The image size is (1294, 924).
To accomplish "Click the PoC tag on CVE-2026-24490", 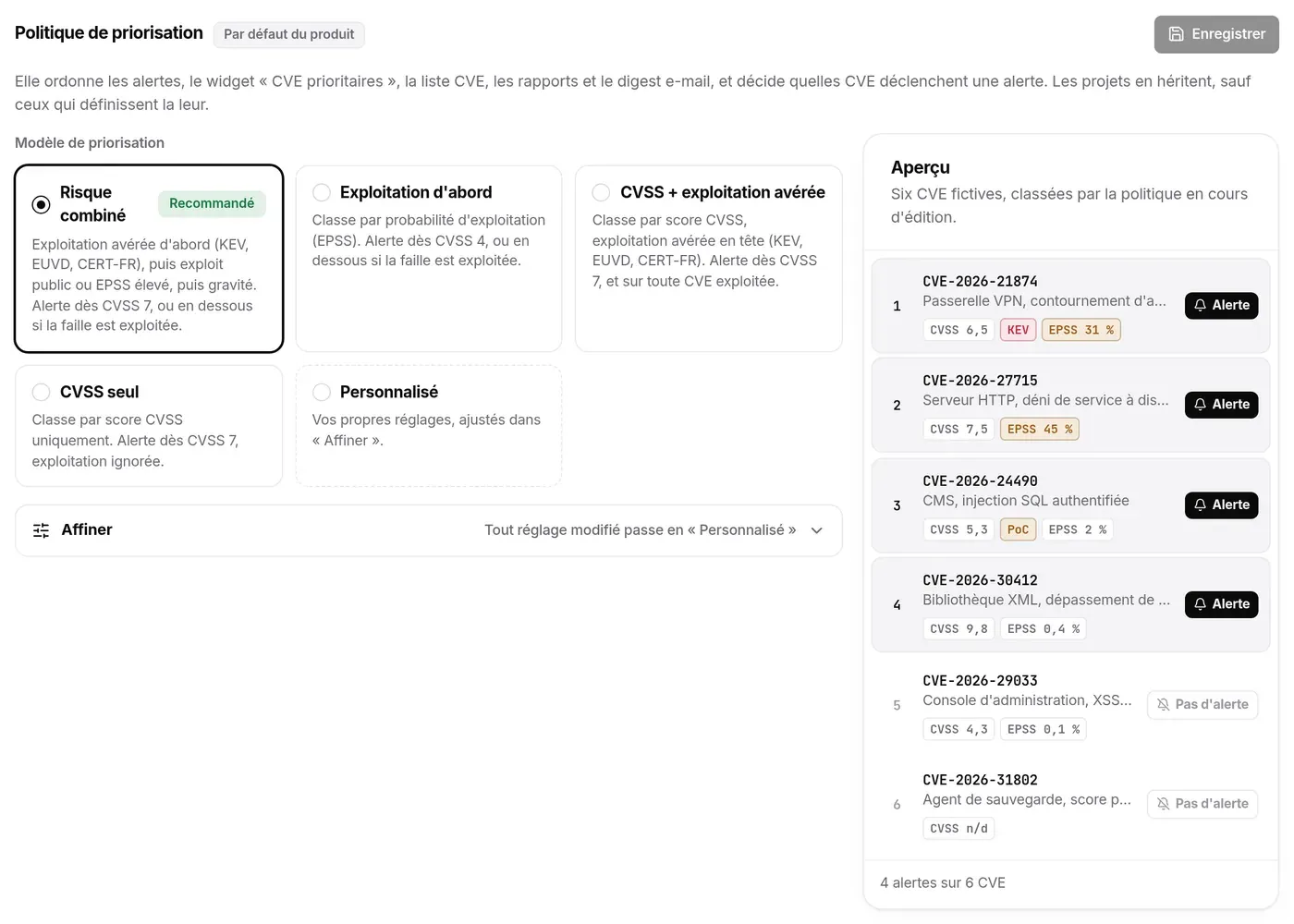I will tap(1018, 529).
